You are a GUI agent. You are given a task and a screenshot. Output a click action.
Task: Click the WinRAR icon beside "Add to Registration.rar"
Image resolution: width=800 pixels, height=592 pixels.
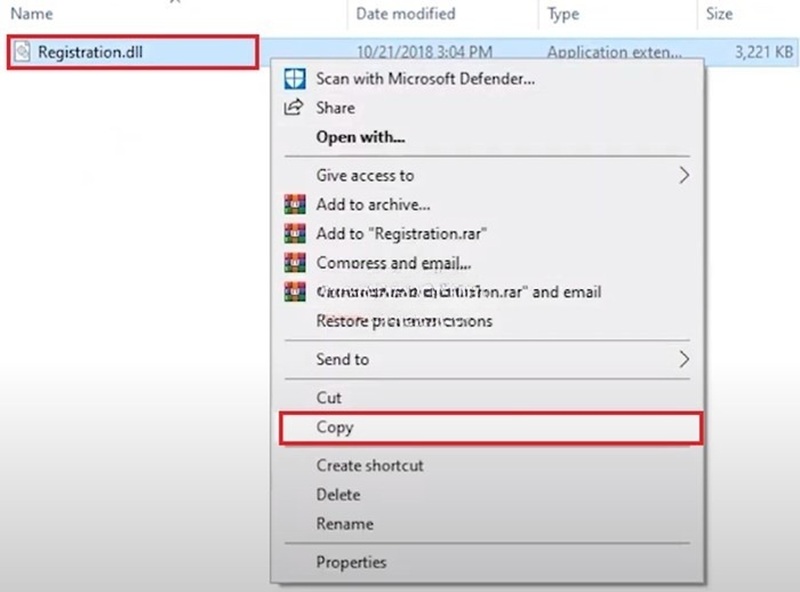point(293,234)
